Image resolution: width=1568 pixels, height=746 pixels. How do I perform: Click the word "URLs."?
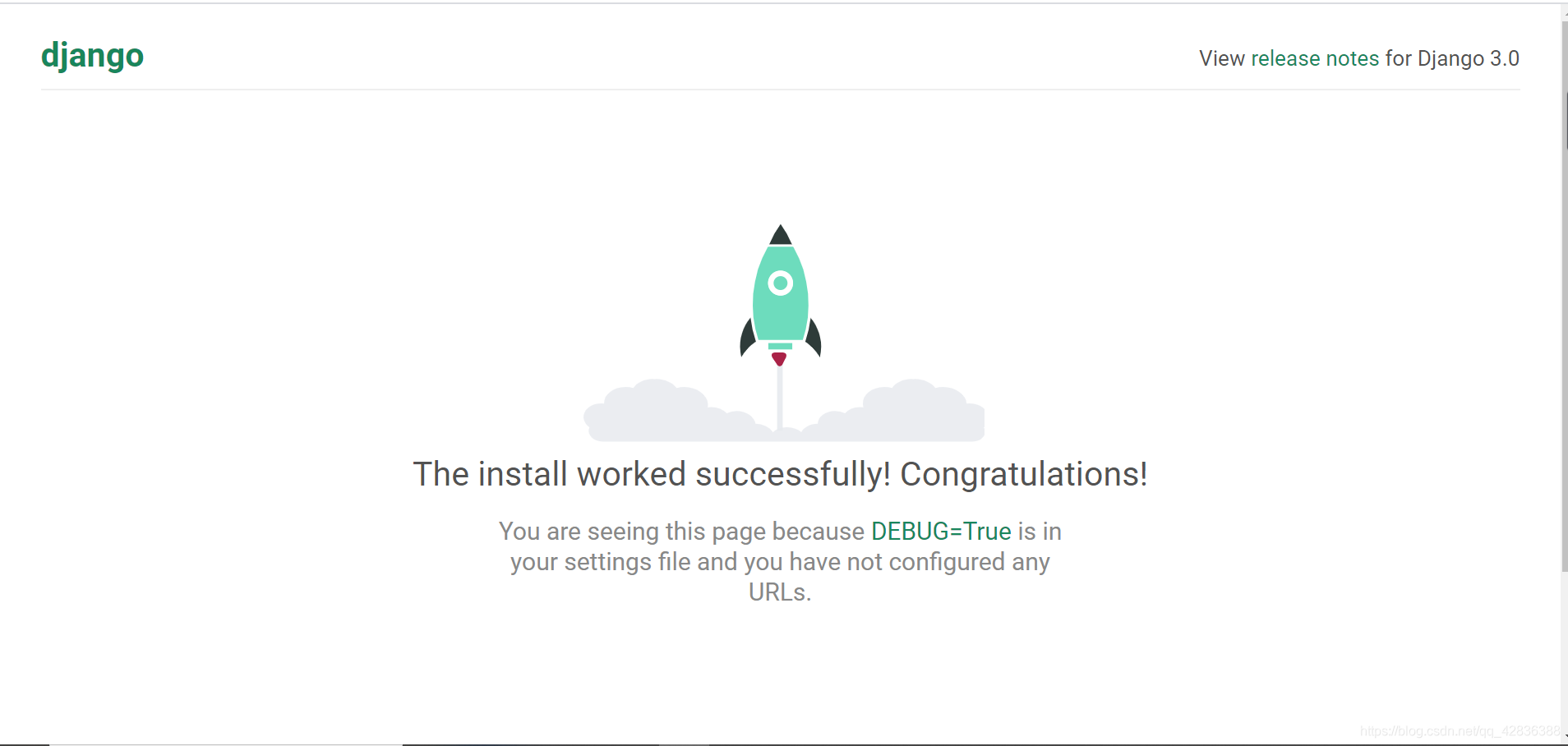780,592
